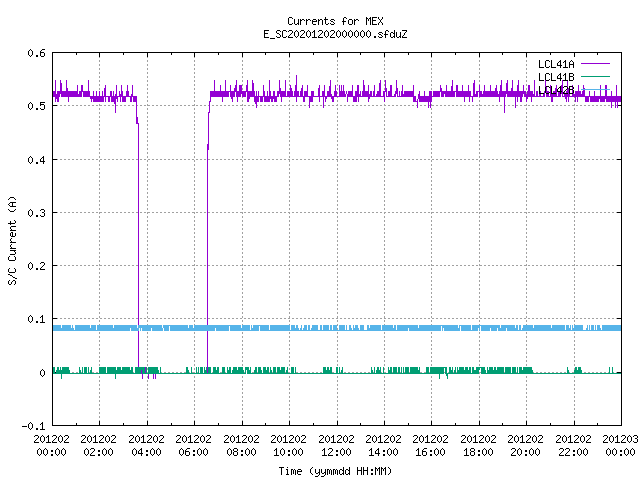Click the x-axis tick '201202 06:00'
This screenshot has width=640, height=480.
coord(193,445)
